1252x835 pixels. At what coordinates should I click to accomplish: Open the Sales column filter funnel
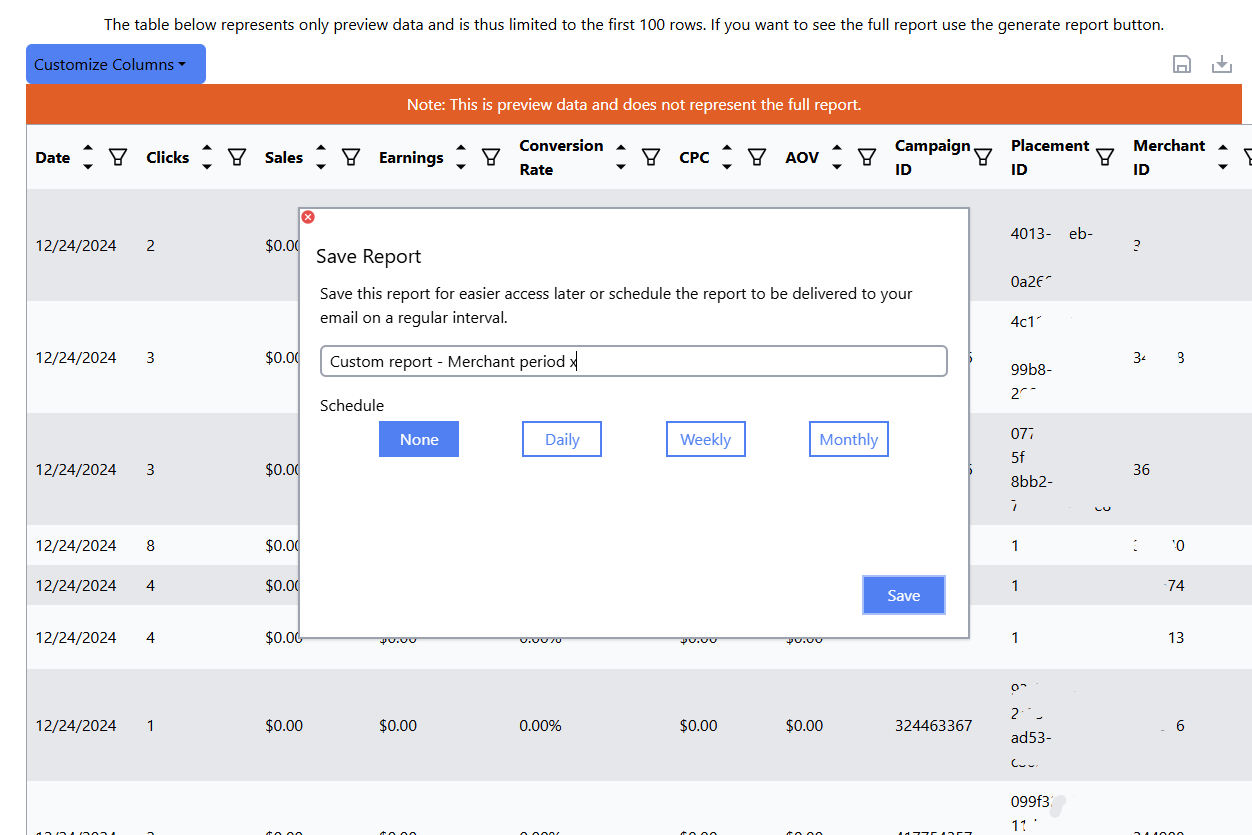click(351, 157)
